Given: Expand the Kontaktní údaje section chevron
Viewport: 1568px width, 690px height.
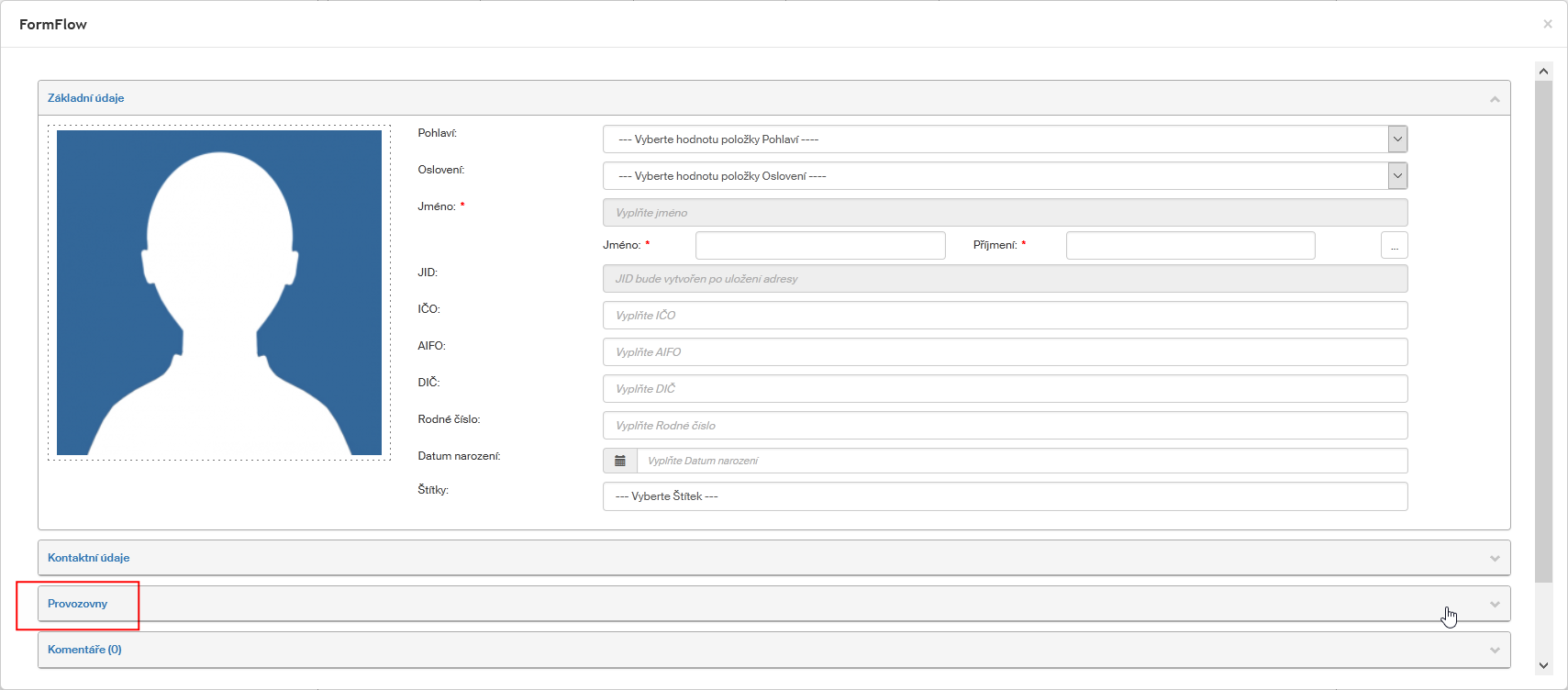Looking at the screenshot, I should coord(1495,558).
